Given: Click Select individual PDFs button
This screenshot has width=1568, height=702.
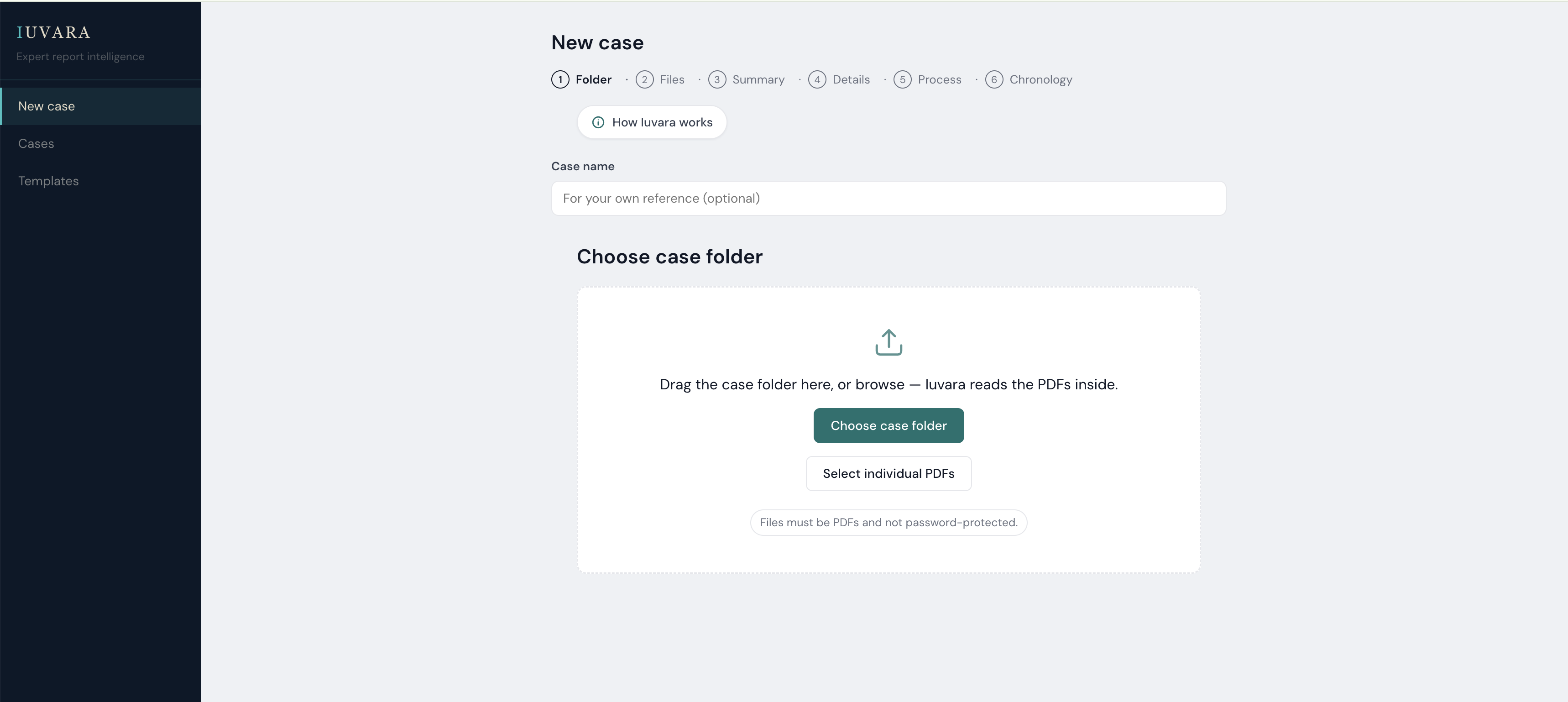Looking at the screenshot, I should [x=889, y=474].
